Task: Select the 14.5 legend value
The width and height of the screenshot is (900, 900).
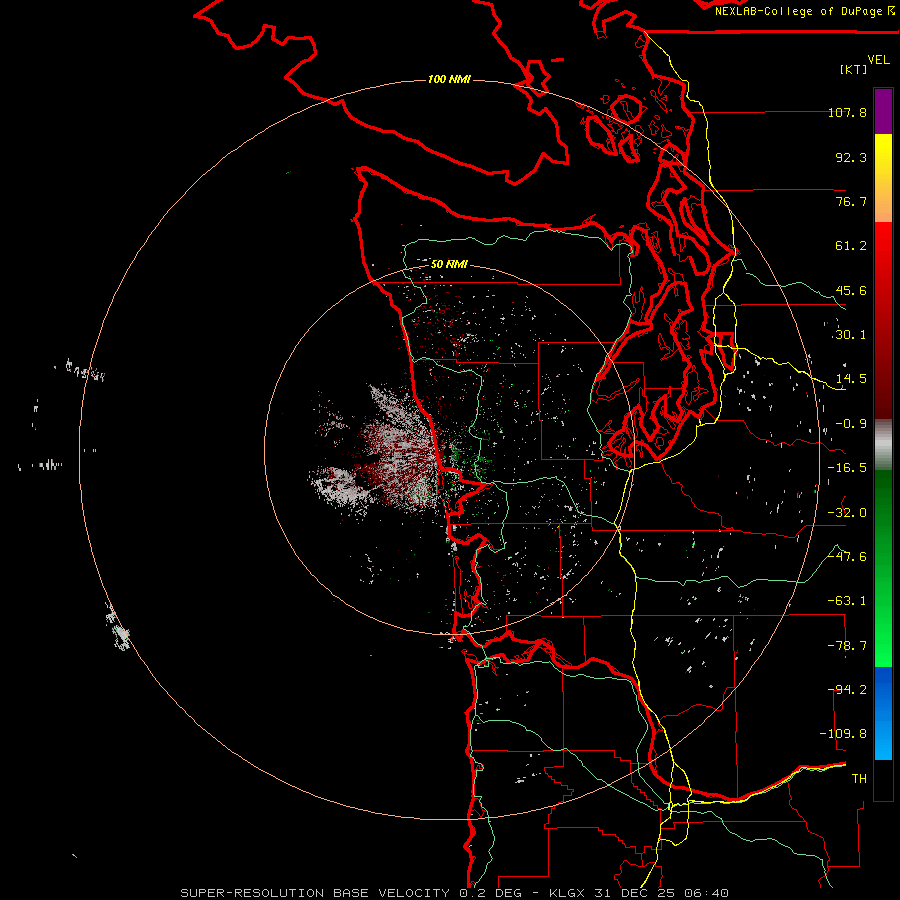Action: point(851,379)
